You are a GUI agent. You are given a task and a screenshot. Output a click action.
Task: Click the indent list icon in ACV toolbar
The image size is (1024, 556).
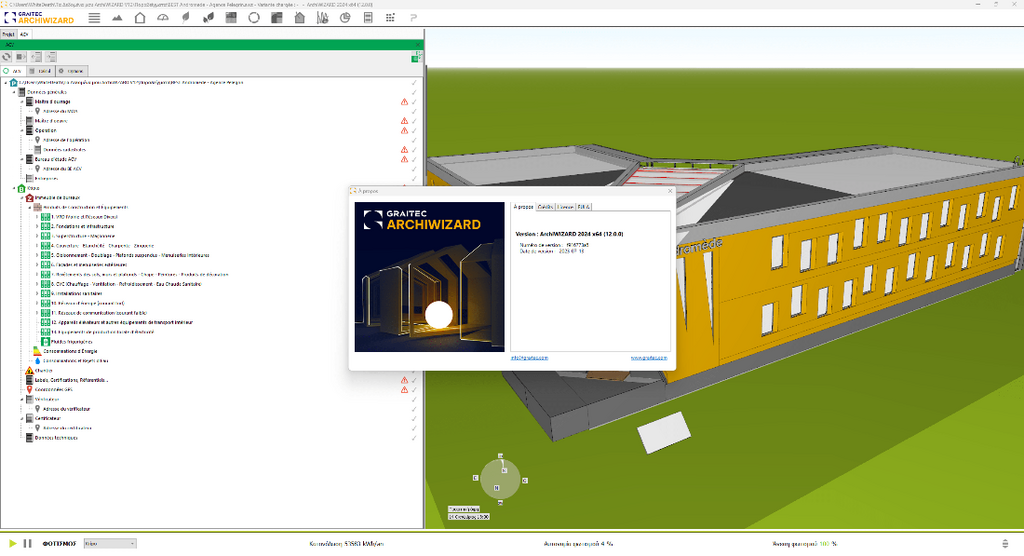pos(51,57)
